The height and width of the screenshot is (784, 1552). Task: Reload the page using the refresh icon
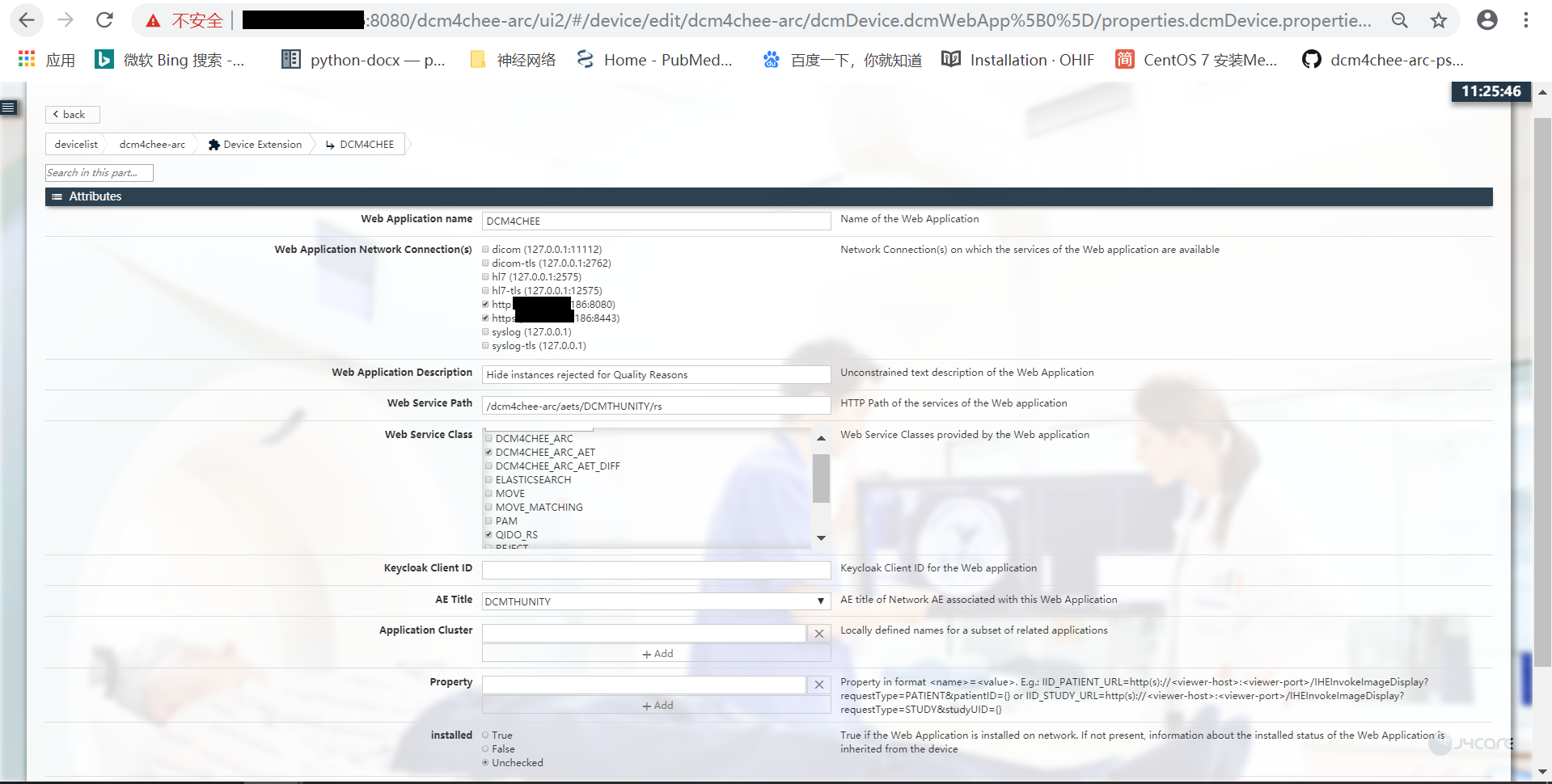point(104,20)
